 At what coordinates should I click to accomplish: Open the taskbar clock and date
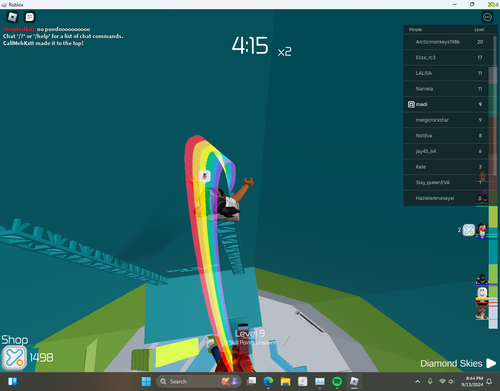pos(472,381)
